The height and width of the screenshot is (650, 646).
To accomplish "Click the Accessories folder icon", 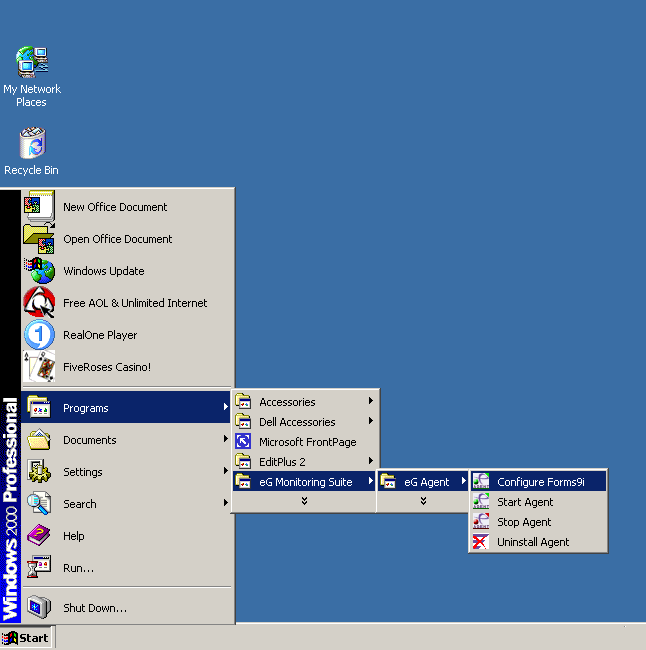I will point(243,401).
